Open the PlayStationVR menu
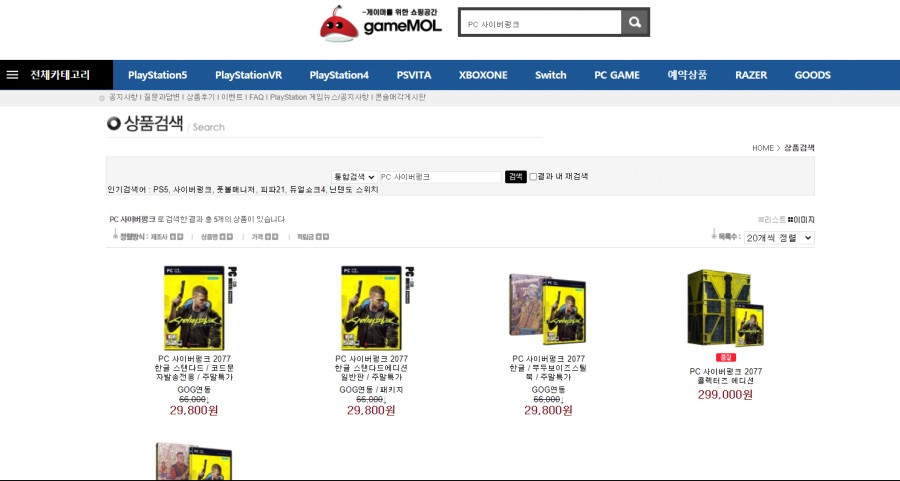Viewport: 900px width, 481px height. point(249,75)
